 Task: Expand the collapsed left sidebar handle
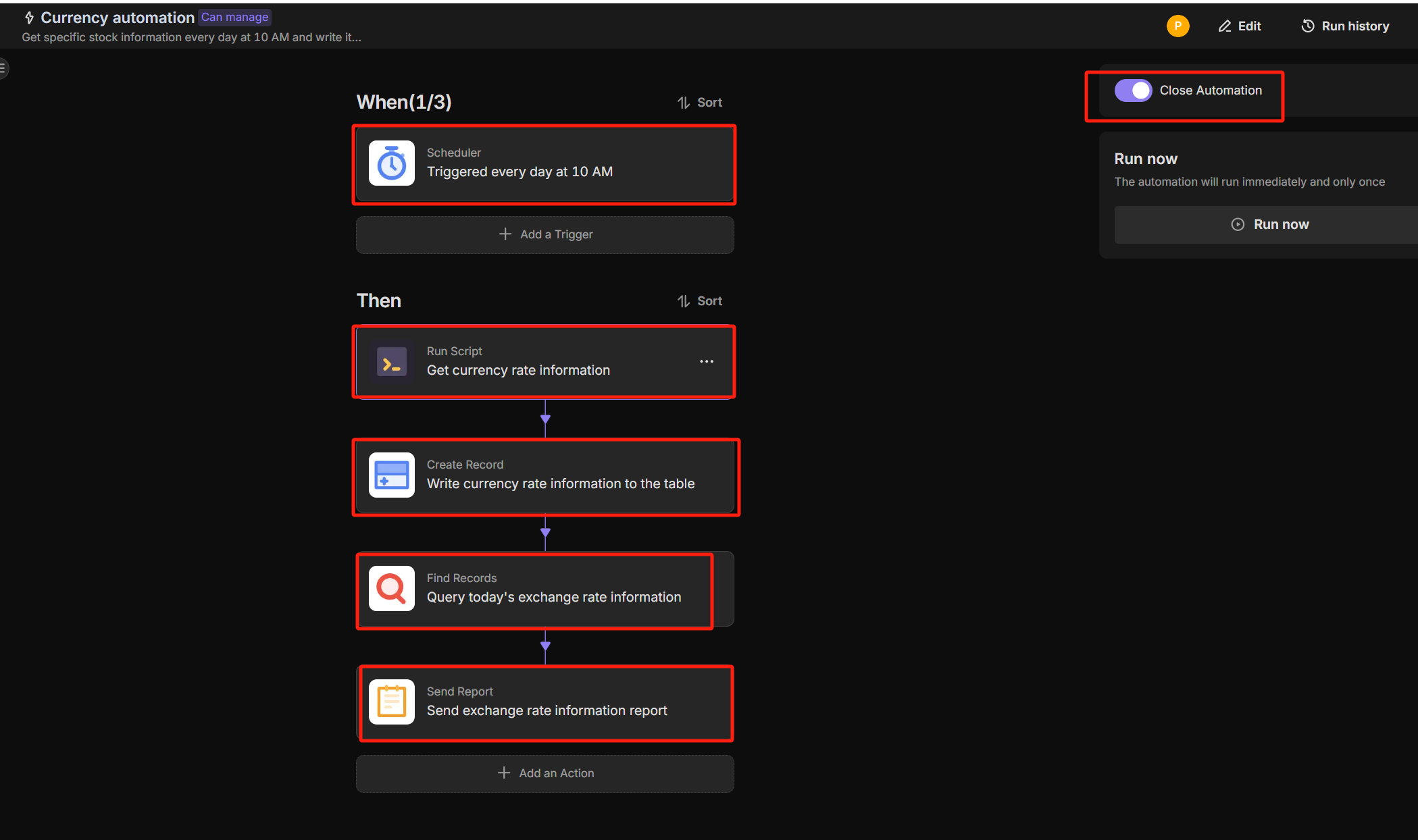(3, 68)
